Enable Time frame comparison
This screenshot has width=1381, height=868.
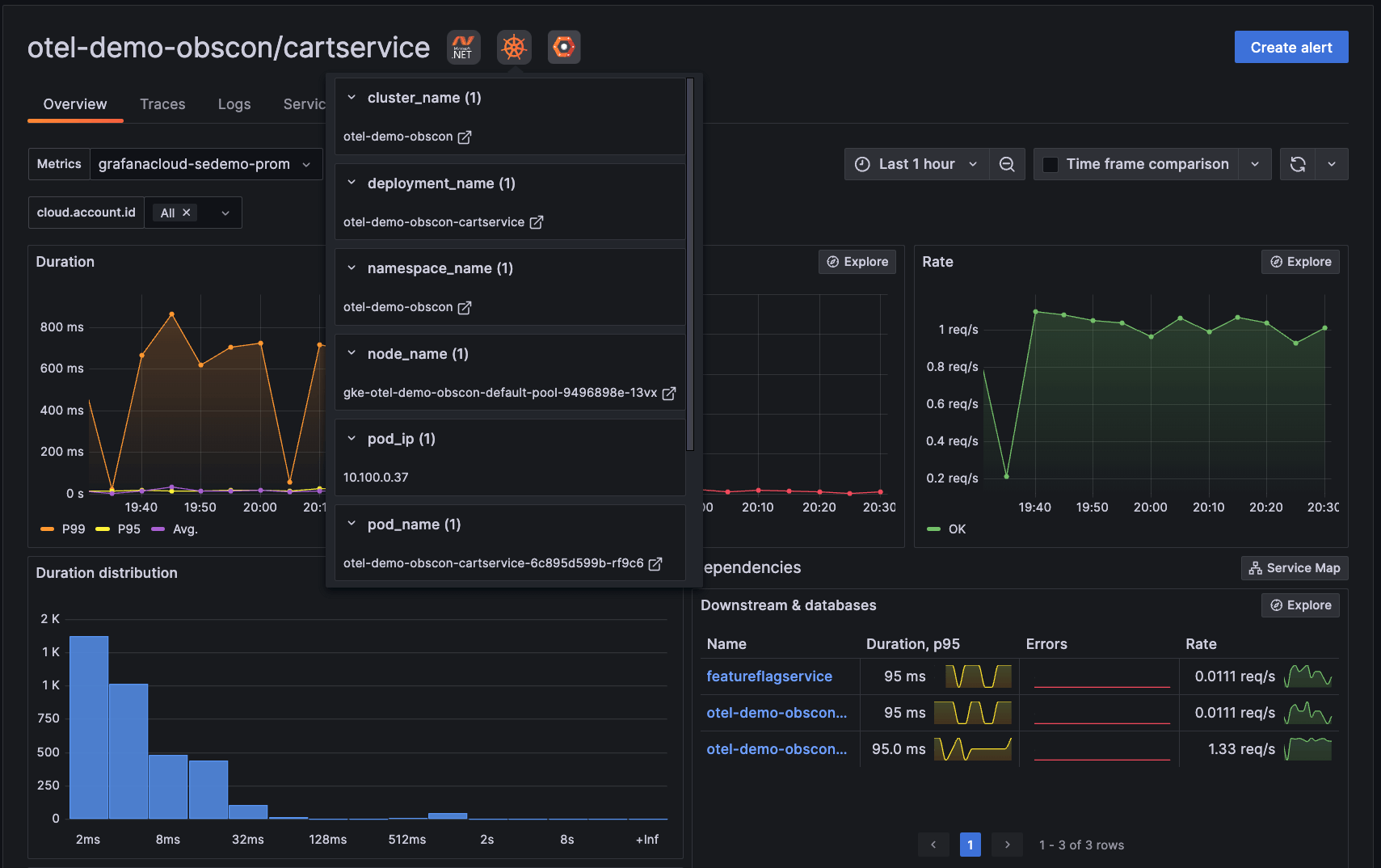[x=1050, y=163]
